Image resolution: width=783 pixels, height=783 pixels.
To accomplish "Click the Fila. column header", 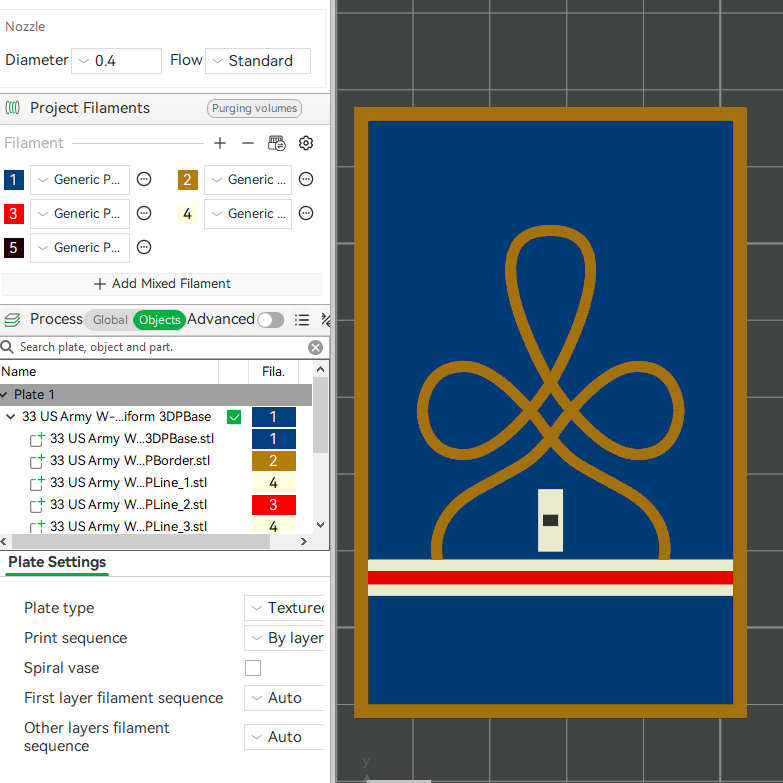I will tap(273, 372).
